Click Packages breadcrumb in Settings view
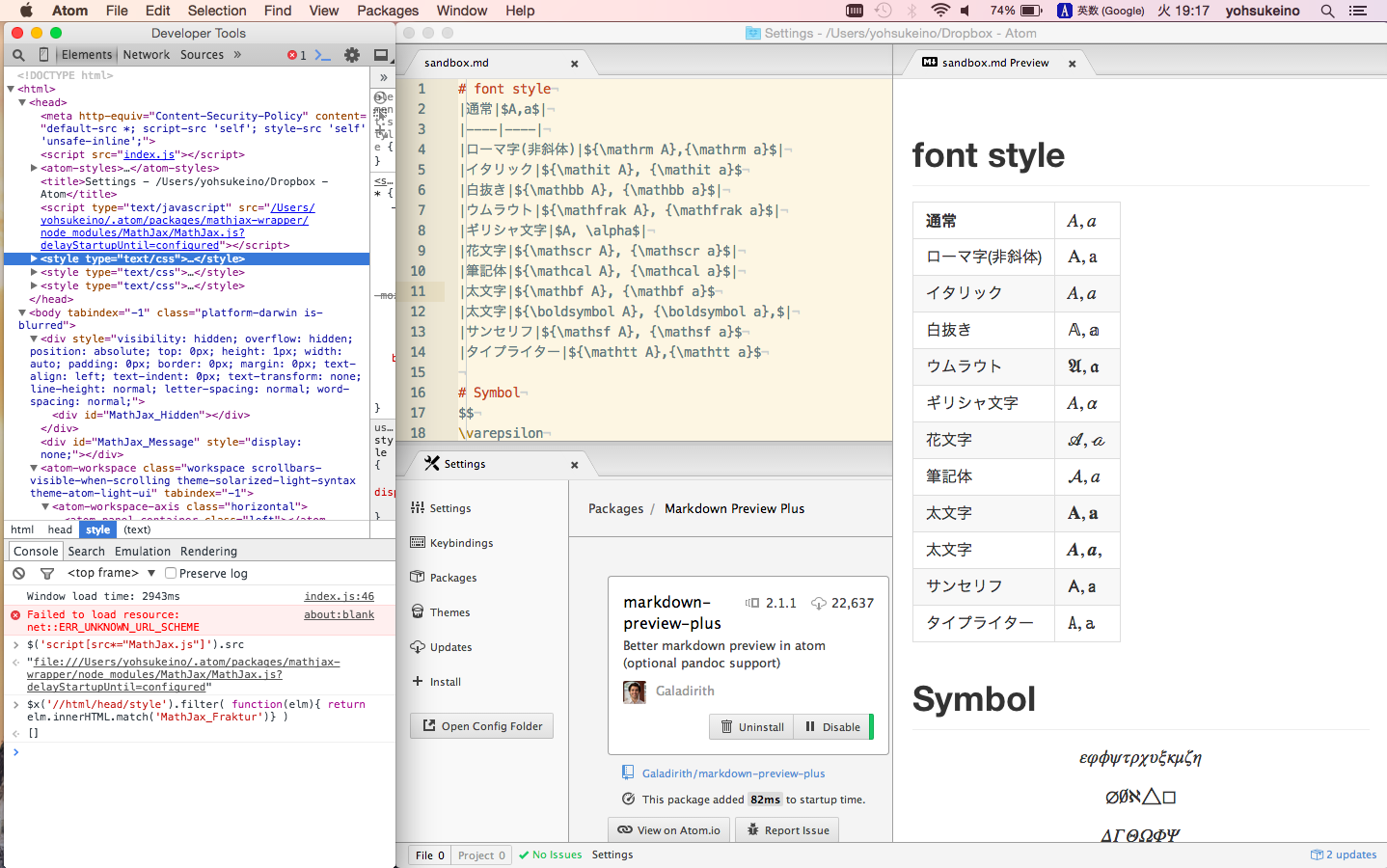This screenshot has height=868, width=1387. pyautogui.click(x=616, y=509)
